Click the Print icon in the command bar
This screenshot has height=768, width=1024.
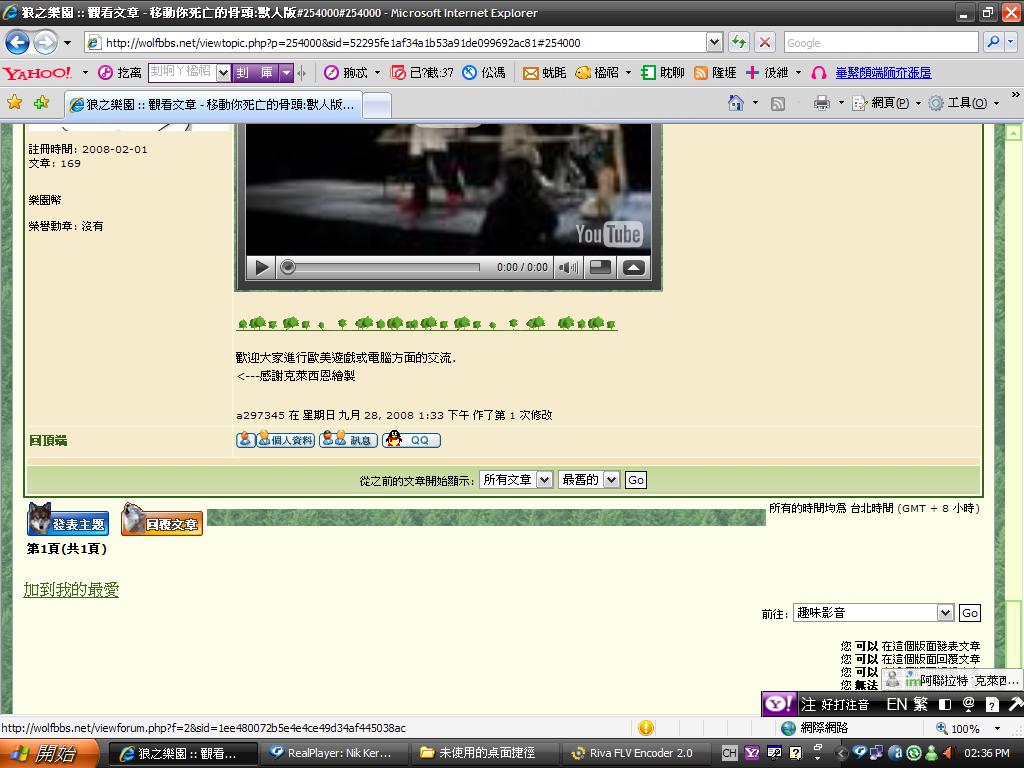(x=821, y=103)
